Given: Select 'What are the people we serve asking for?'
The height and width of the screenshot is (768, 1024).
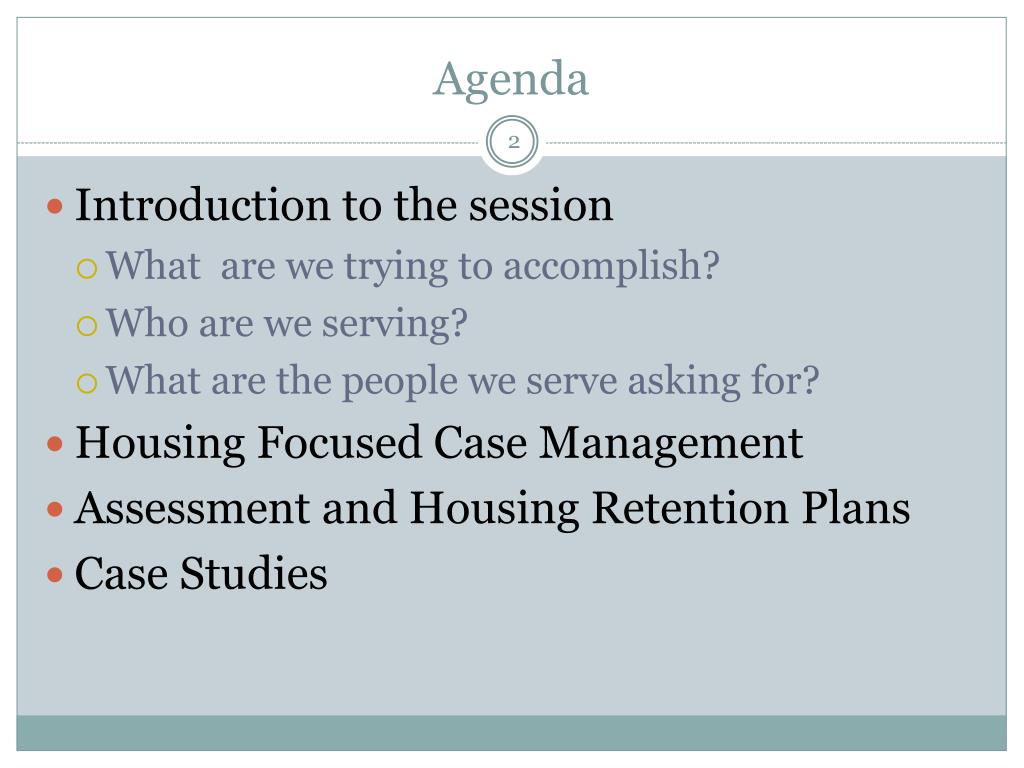Looking at the screenshot, I should point(462,381).
